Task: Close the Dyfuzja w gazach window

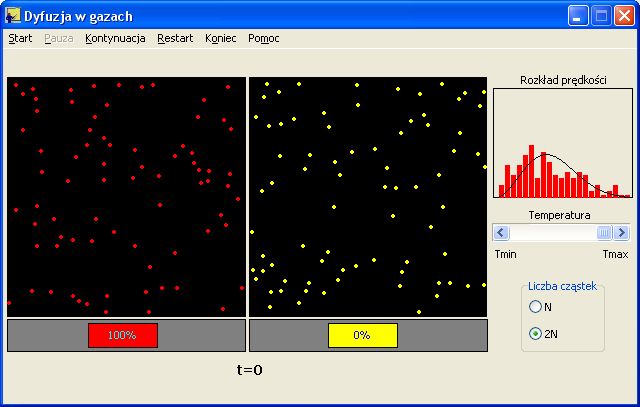Action: [624, 16]
